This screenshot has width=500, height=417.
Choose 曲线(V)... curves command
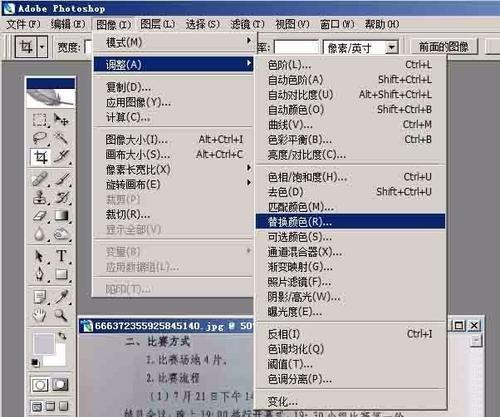(350, 125)
